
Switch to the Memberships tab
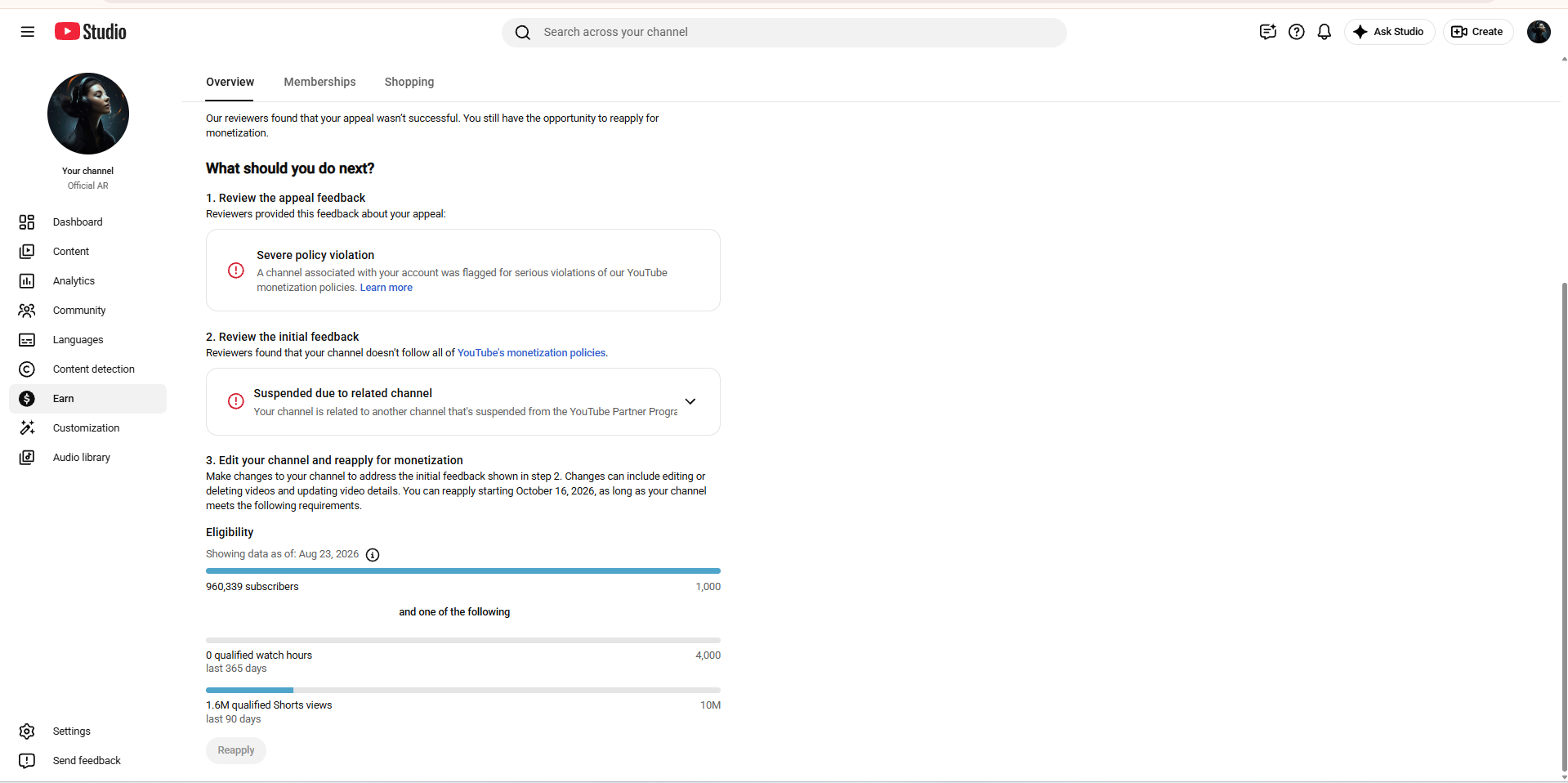click(319, 82)
